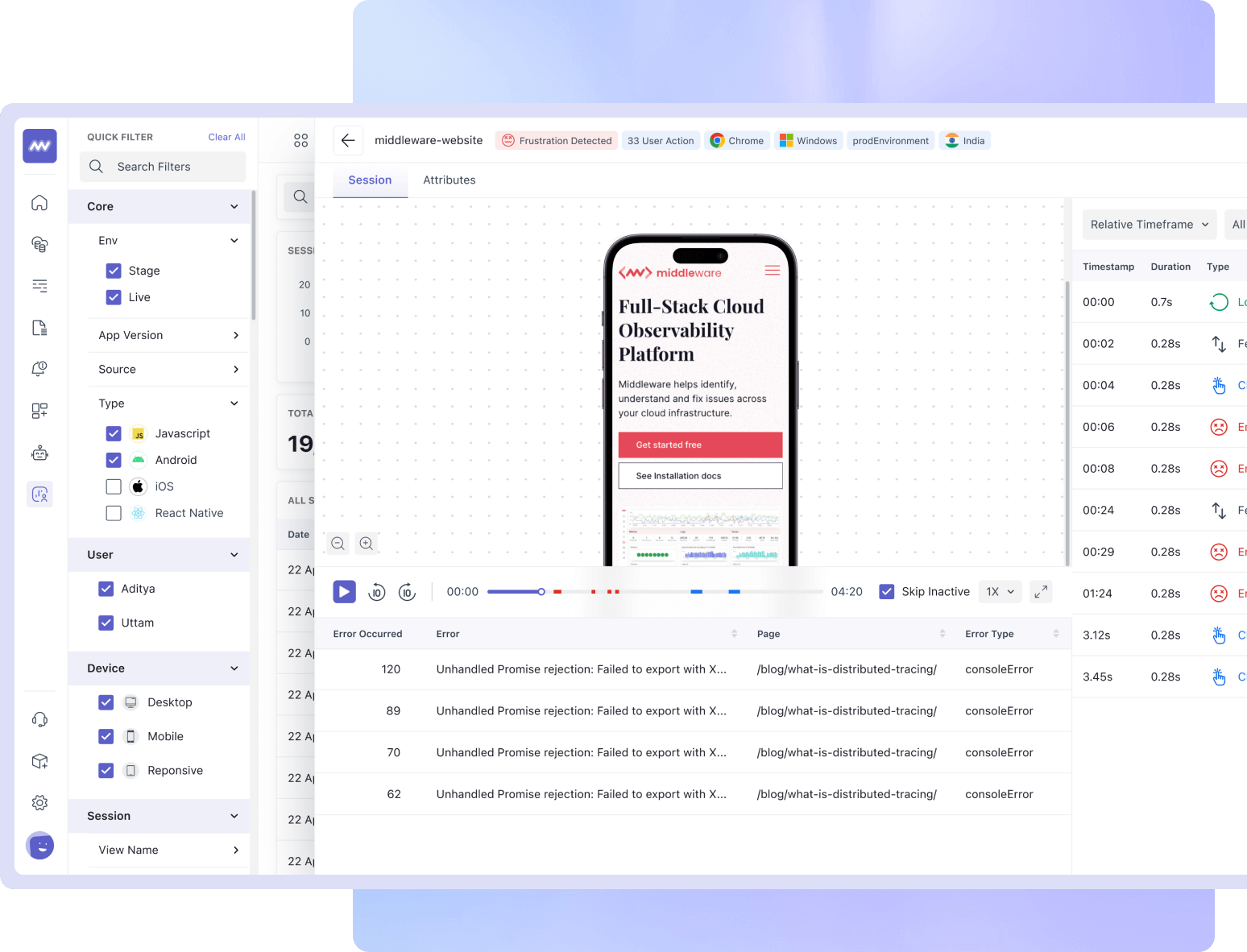Uncheck the Stage environment checkbox
This screenshot has width=1247, height=952.
[x=114, y=271]
